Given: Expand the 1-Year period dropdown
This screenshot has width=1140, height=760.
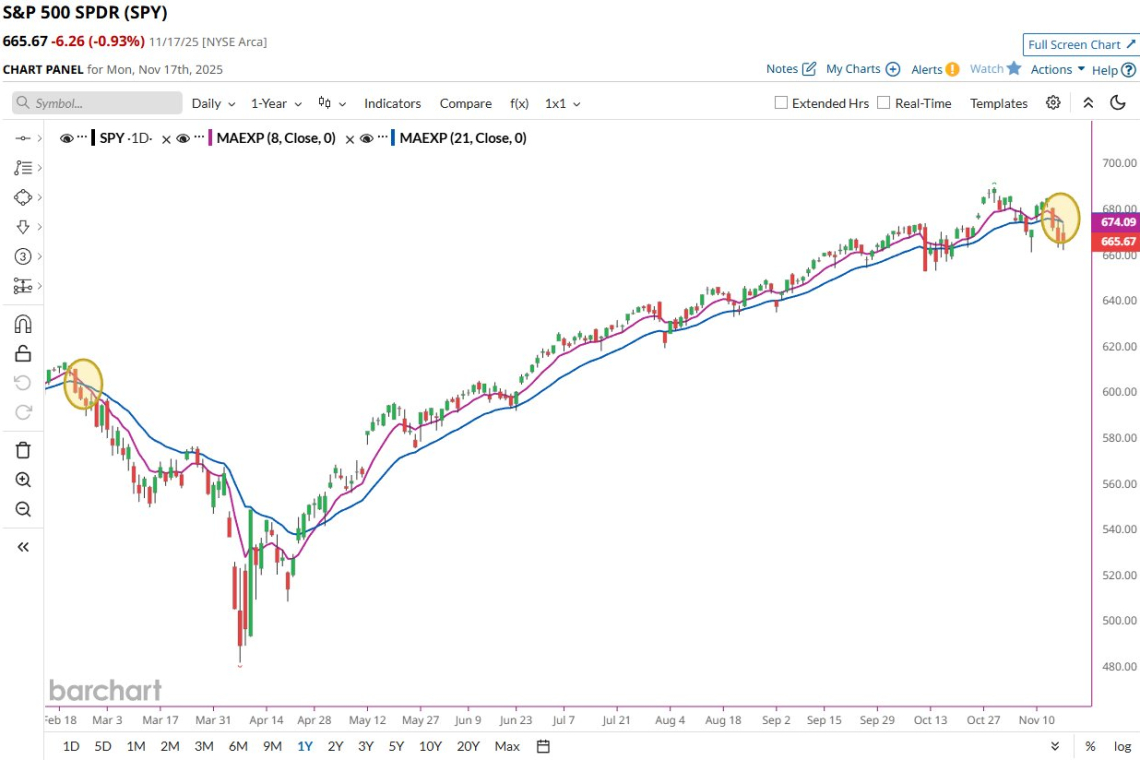Looking at the screenshot, I should pos(275,103).
